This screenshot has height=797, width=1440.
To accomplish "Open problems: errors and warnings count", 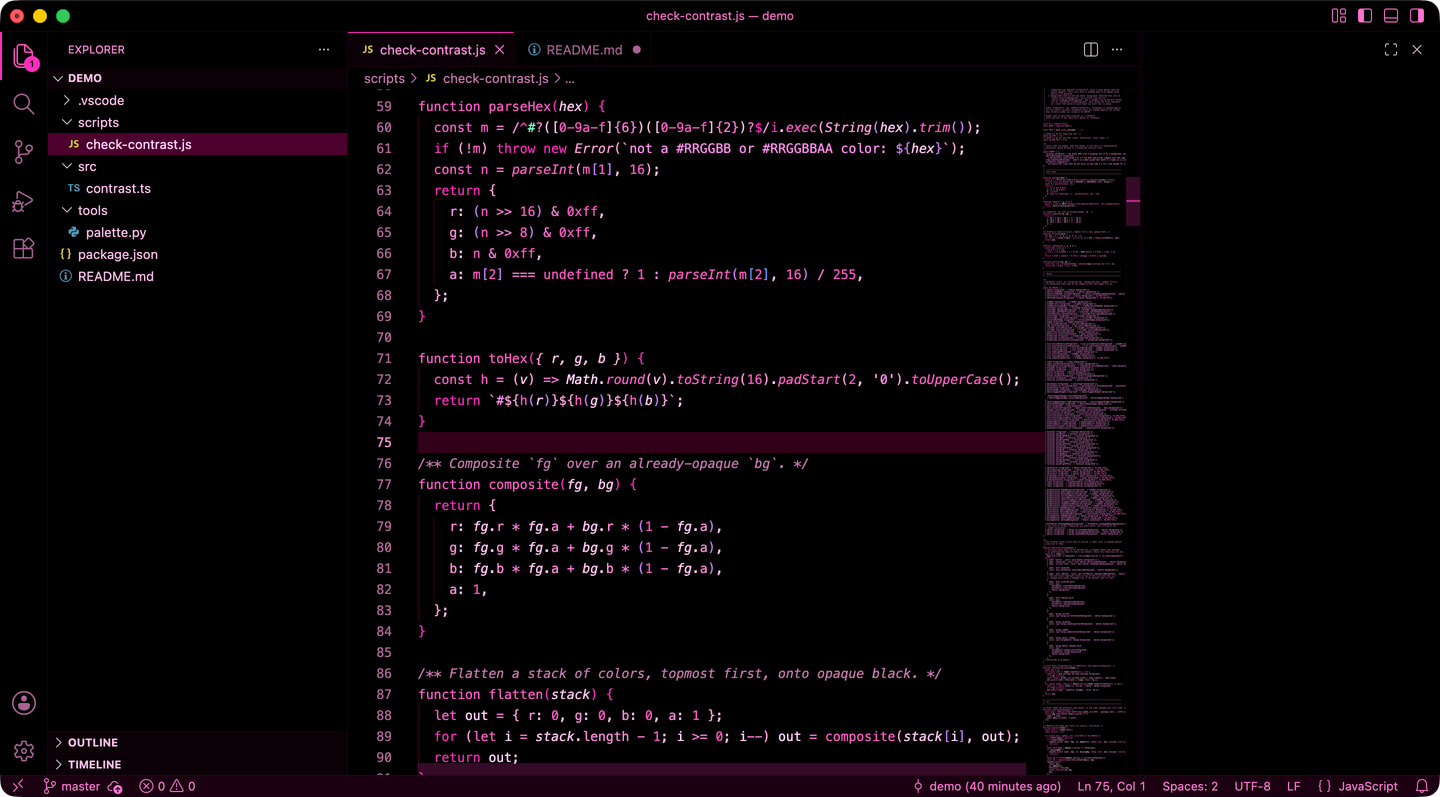I will point(167,786).
